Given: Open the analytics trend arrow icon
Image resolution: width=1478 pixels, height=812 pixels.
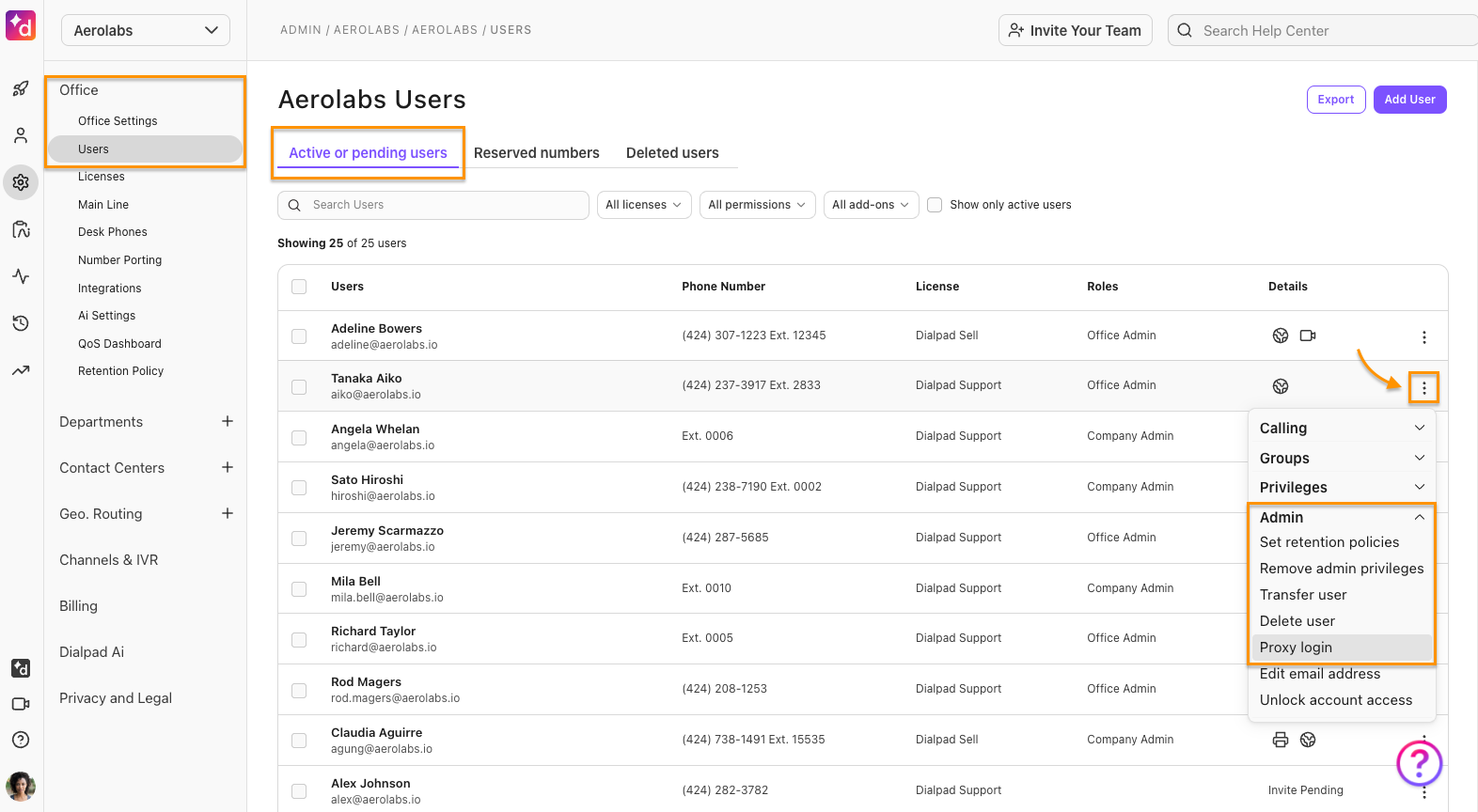Looking at the screenshot, I should click(21, 370).
